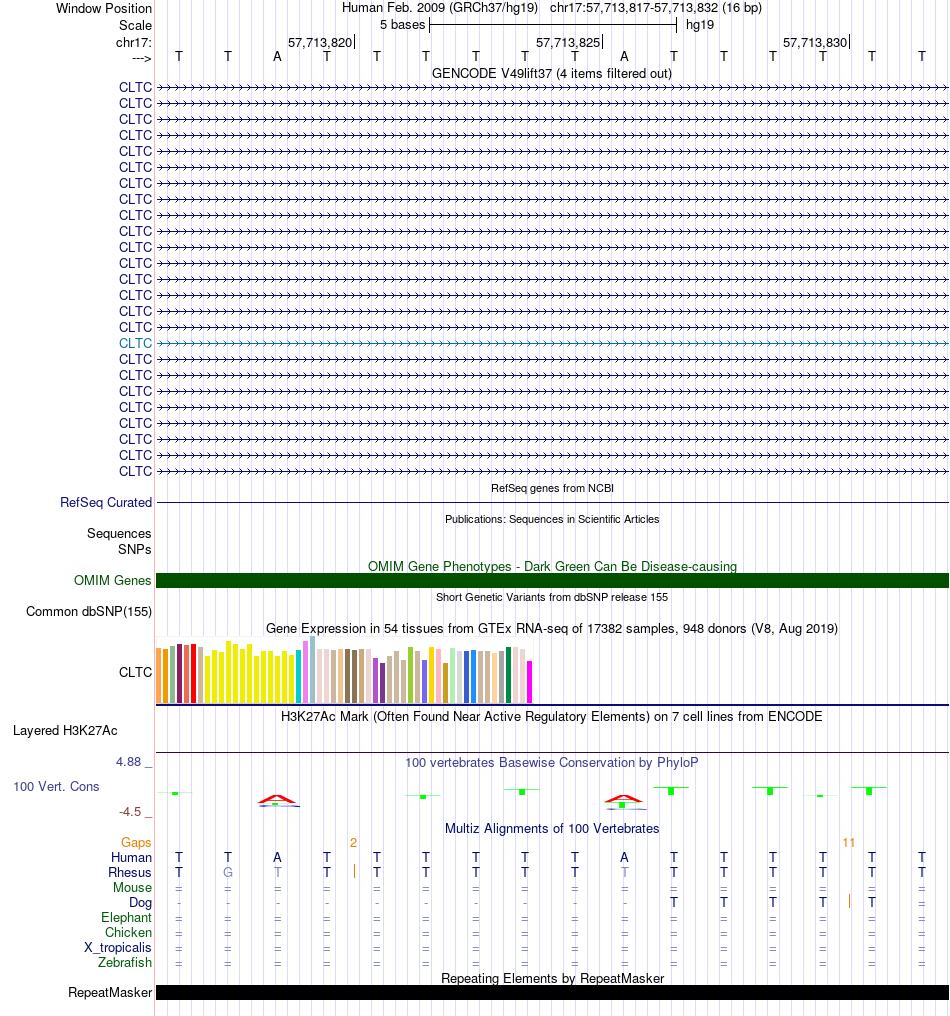Click the Window Position track label
Screen dimensions: 950x1016
coord(104,8)
